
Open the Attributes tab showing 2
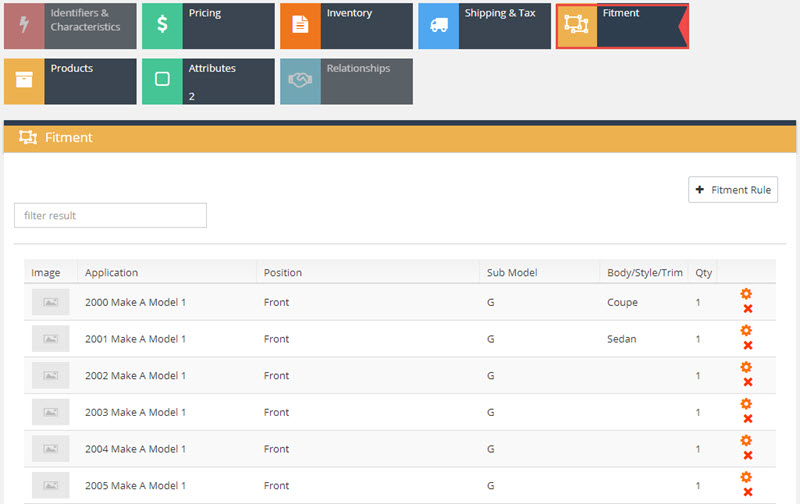[x=208, y=82]
